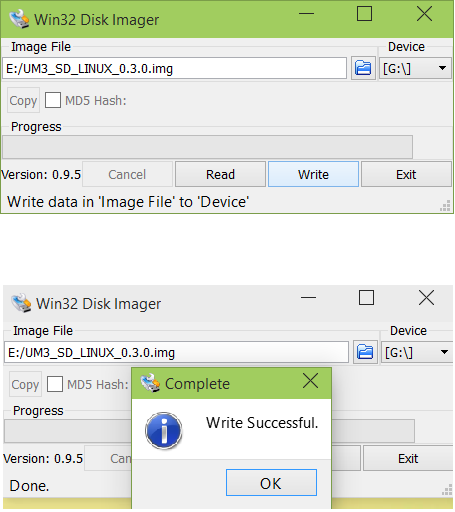Close the Complete dialog with X
Image resolution: width=455 pixels, height=512 pixels.
[x=310, y=381]
